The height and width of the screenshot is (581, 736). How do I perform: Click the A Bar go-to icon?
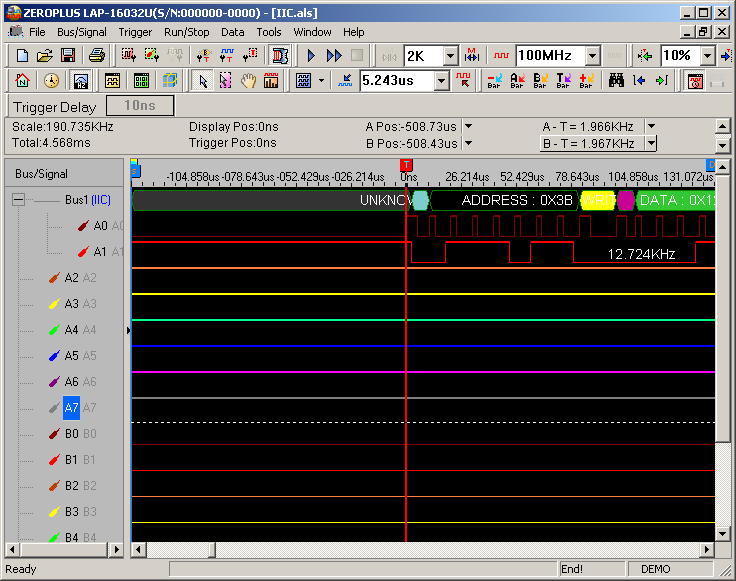click(x=517, y=81)
